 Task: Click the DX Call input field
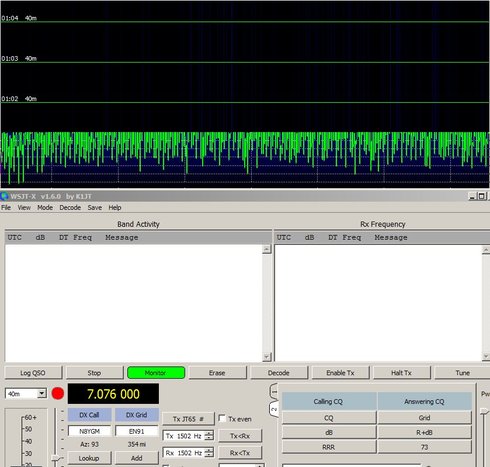click(x=89, y=431)
